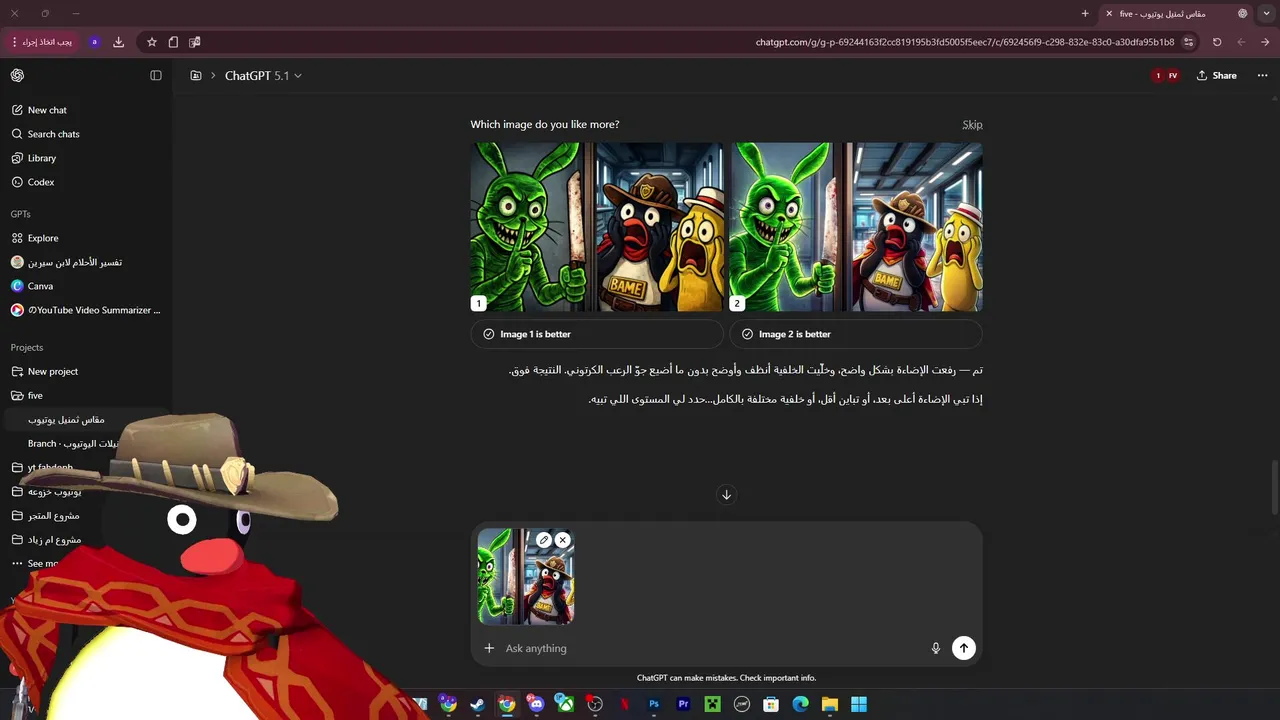Open comparison image 1 thumbnail
Screen dimensions: 1280x720
tap(597, 227)
